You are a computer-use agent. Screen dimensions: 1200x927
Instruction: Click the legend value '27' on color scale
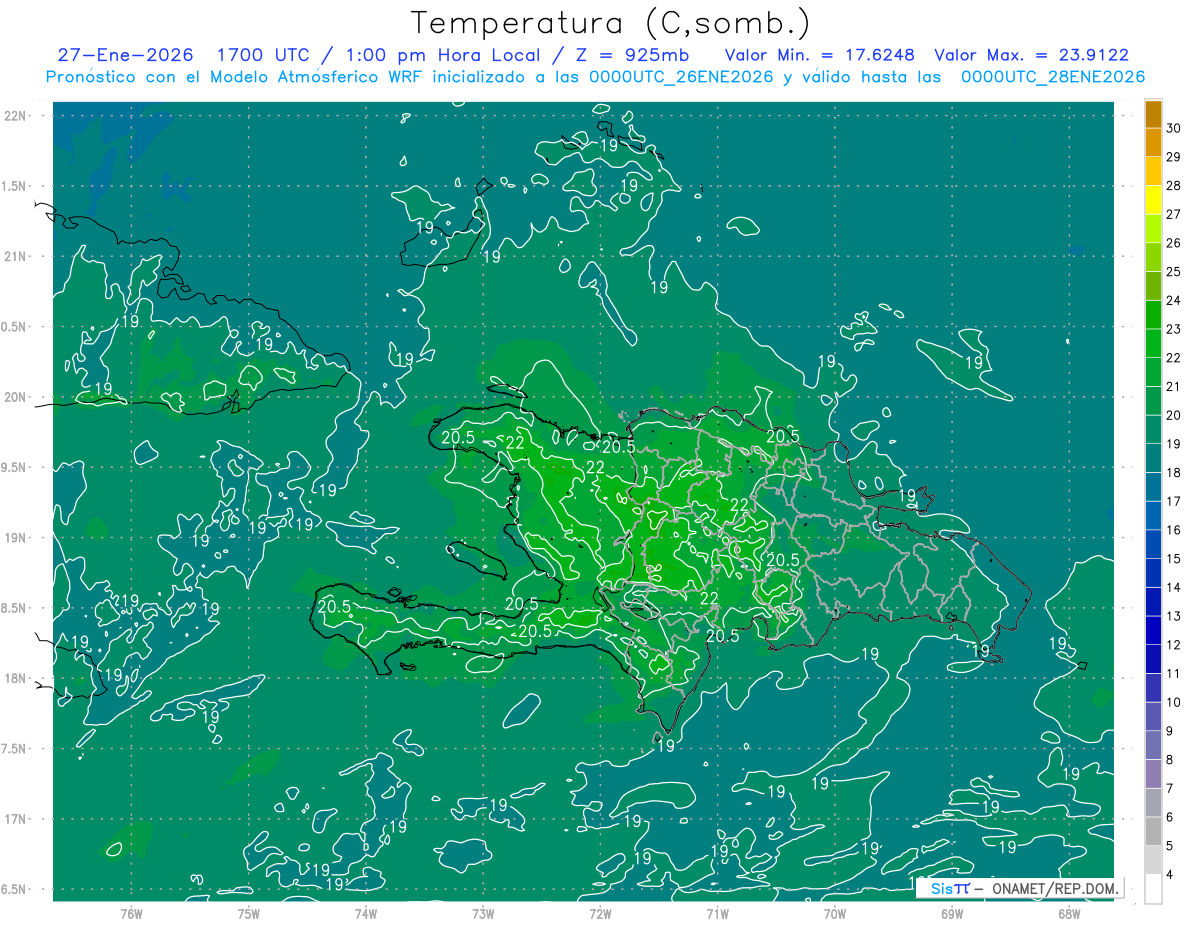1174,214
